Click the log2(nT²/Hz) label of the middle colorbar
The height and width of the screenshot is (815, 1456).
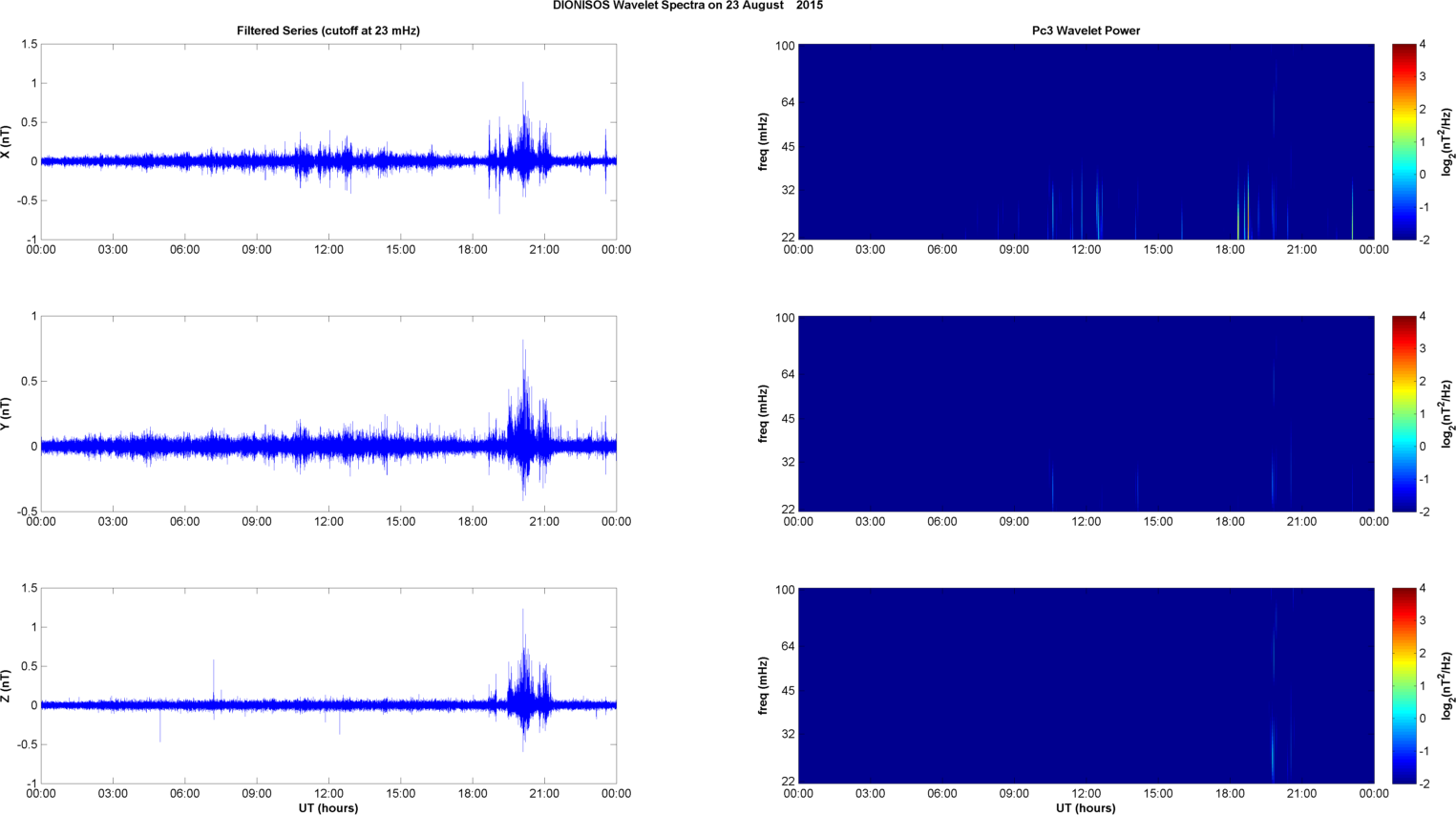[x=1448, y=413]
